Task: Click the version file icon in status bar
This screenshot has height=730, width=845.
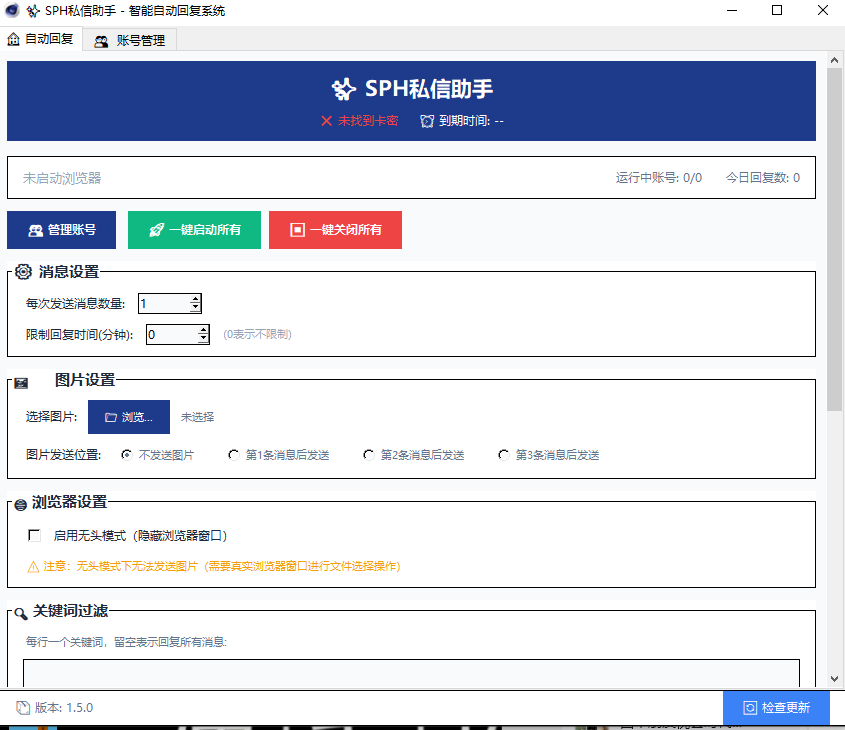Action: (x=23, y=707)
